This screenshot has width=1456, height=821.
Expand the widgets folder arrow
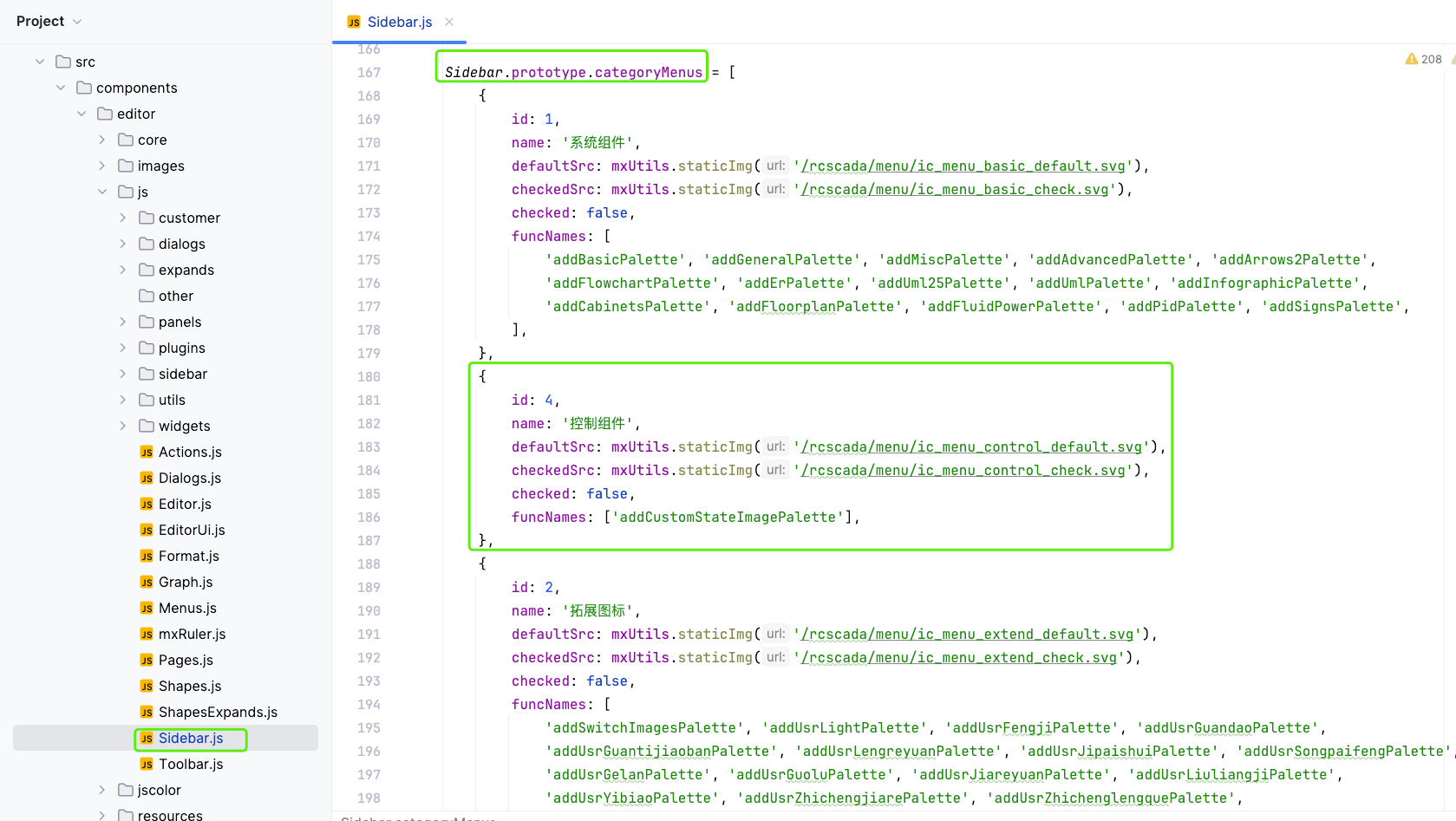click(123, 426)
